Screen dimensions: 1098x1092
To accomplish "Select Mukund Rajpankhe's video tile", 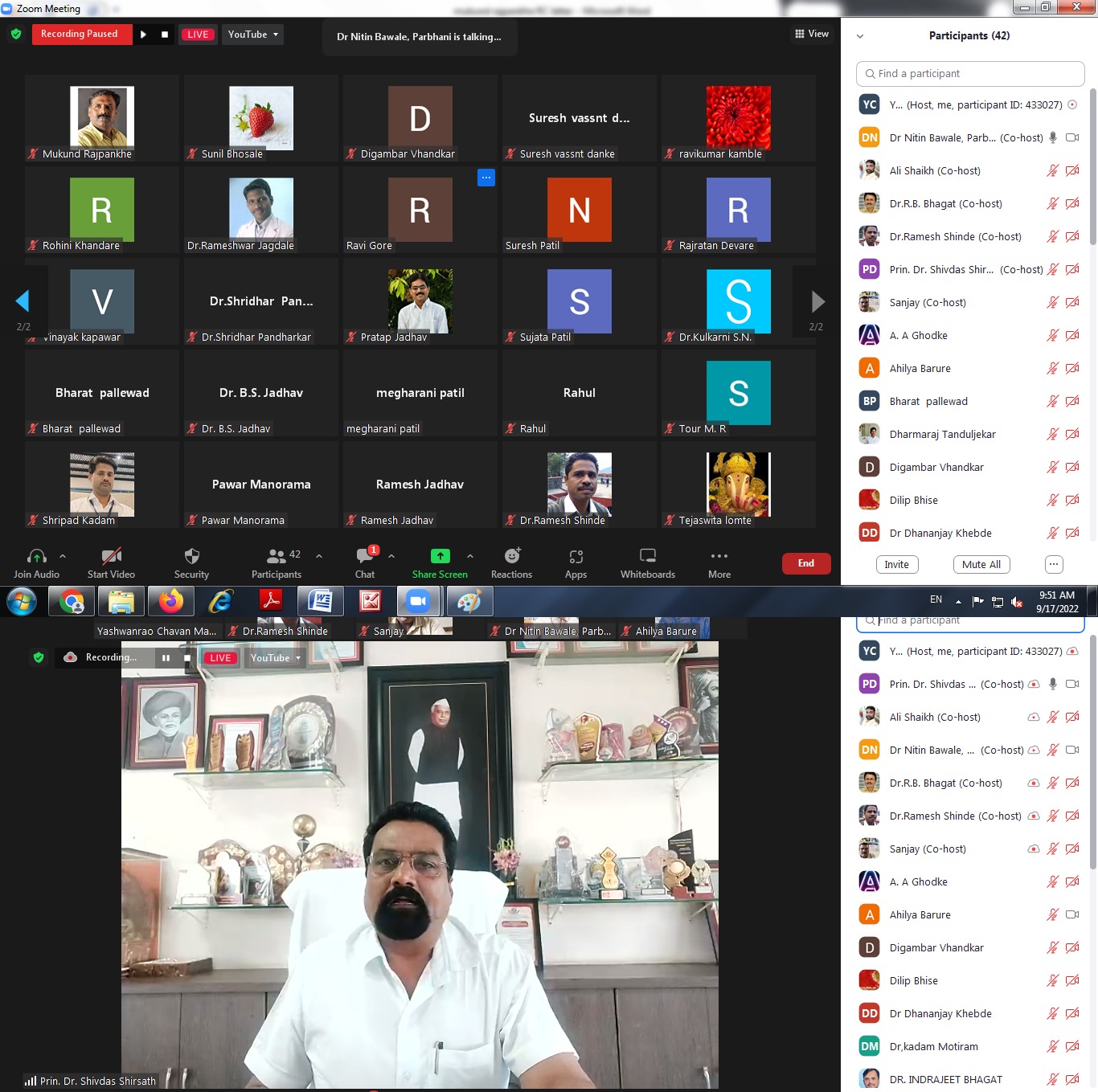I will pyautogui.click(x=102, y=118).
